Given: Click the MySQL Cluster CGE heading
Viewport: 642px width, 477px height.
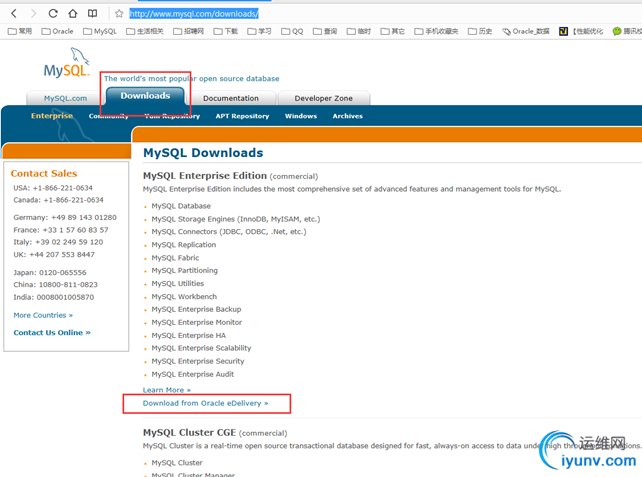Looking at the screenshot, I should coord(189,433).
